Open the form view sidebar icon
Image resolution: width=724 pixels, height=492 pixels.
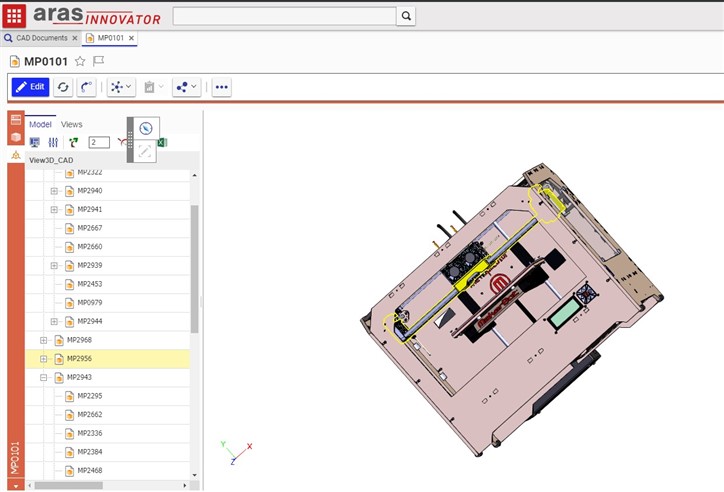16,120
